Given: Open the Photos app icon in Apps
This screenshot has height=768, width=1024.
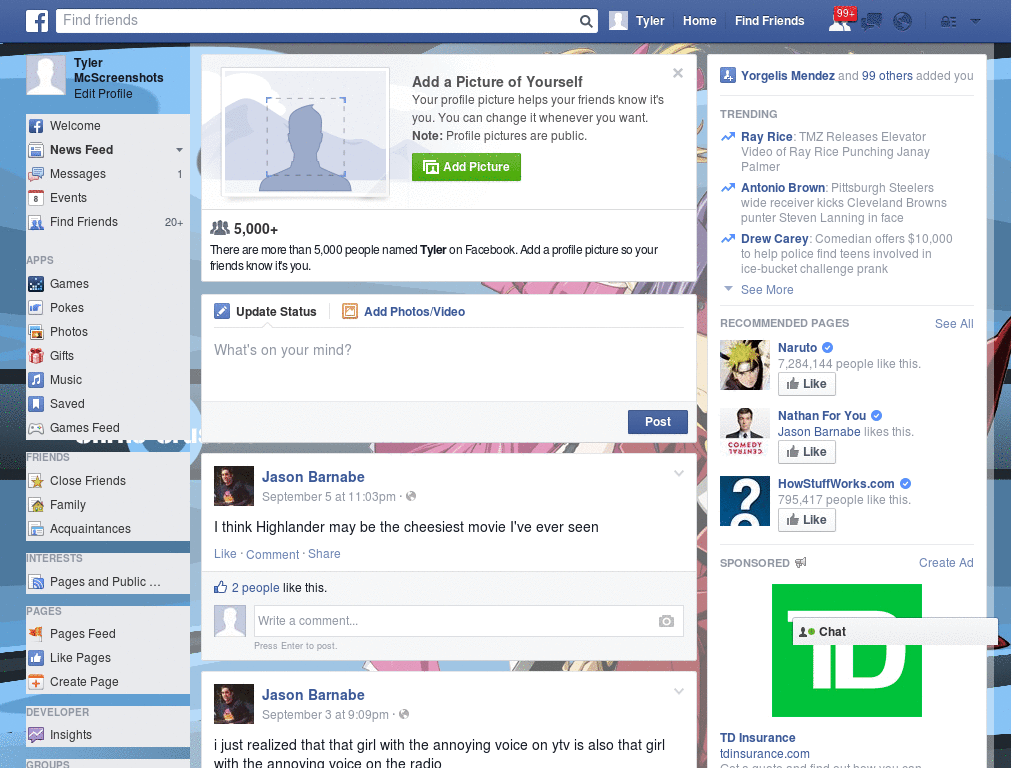Looking at the screenshot, I should point(35,331).
